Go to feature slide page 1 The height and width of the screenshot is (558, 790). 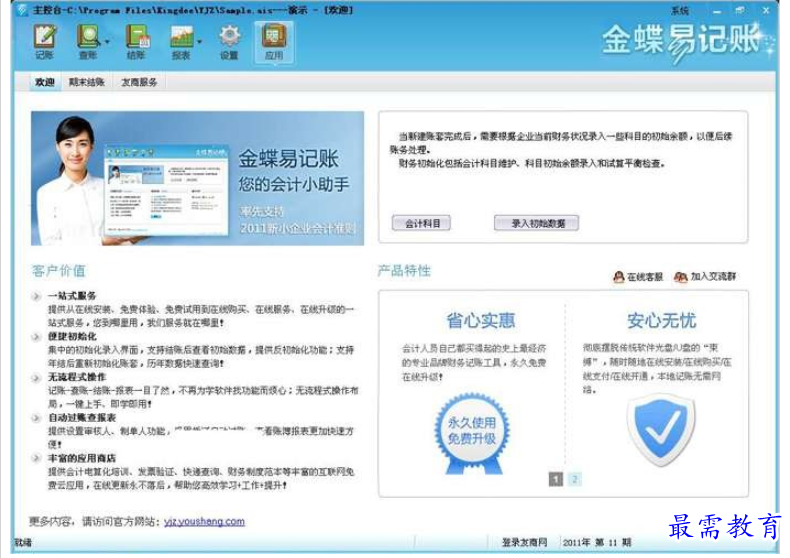pyautogui.click(x=555, y=479)
